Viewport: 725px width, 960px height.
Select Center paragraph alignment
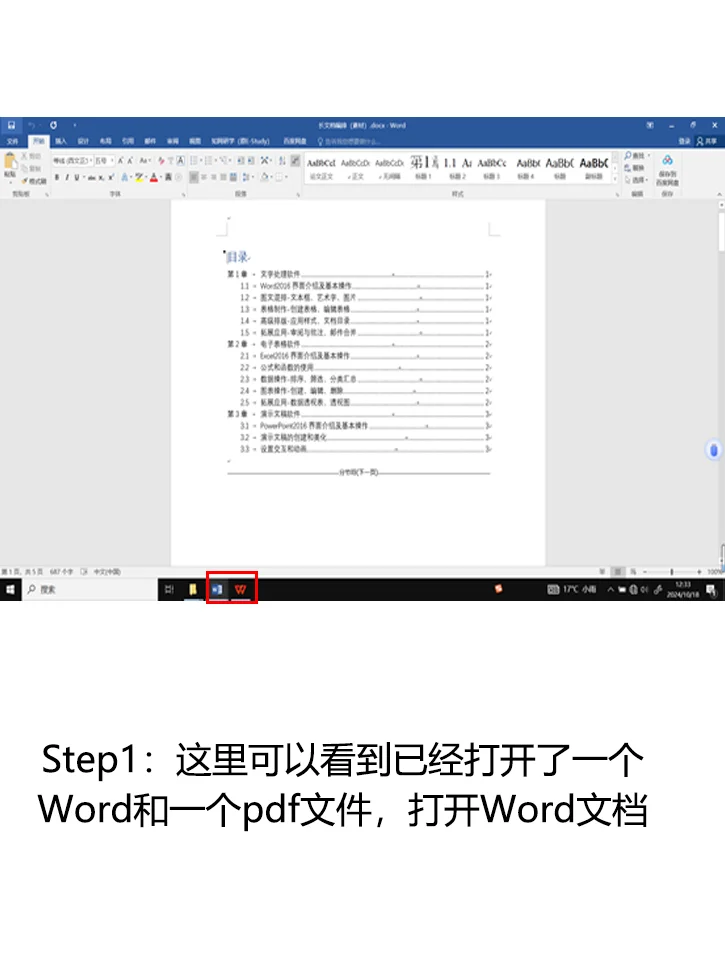pyautogui.click(x=204, y=178)
